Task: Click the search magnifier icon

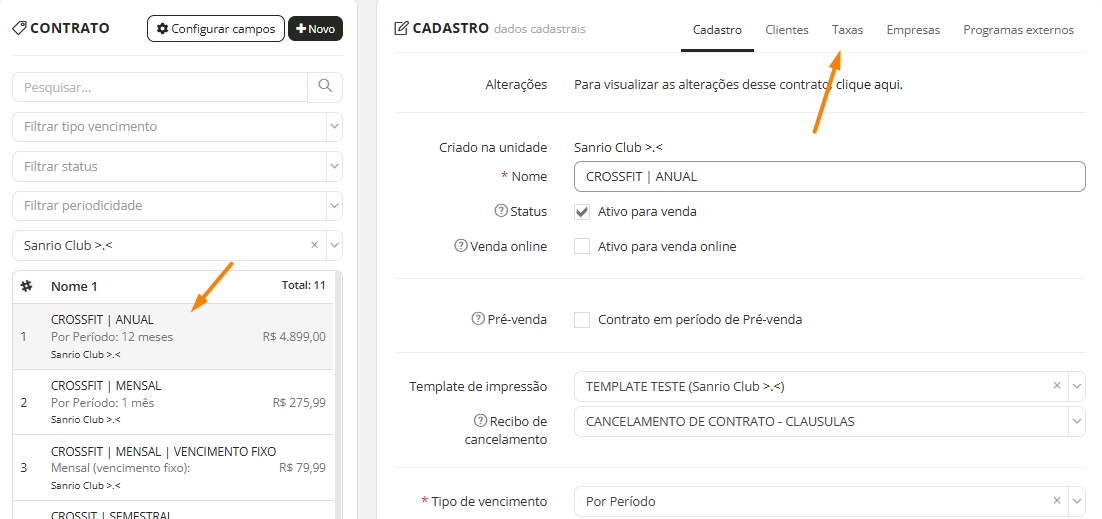Action: click(325, 87)
